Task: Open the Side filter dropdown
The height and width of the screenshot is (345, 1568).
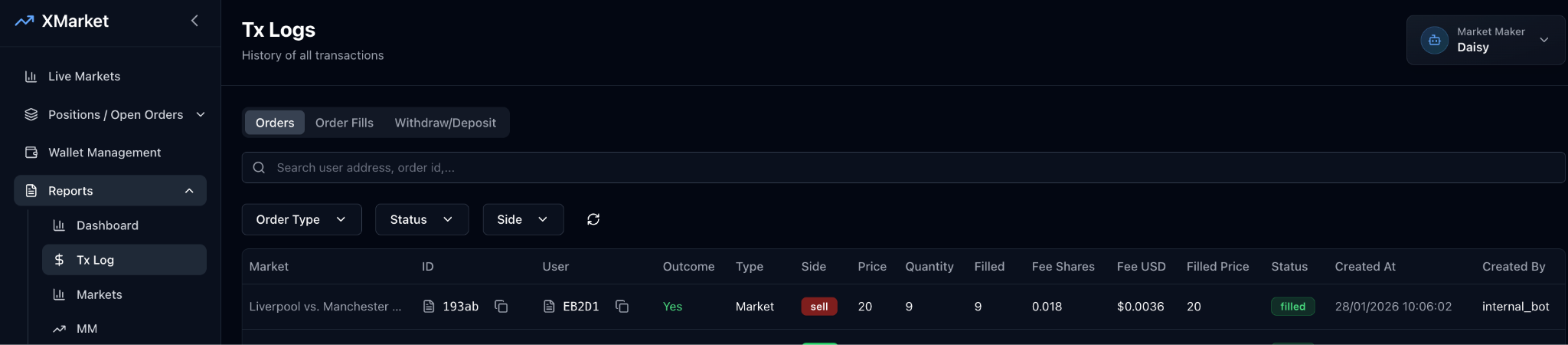Action: click(x=522, y=219)
